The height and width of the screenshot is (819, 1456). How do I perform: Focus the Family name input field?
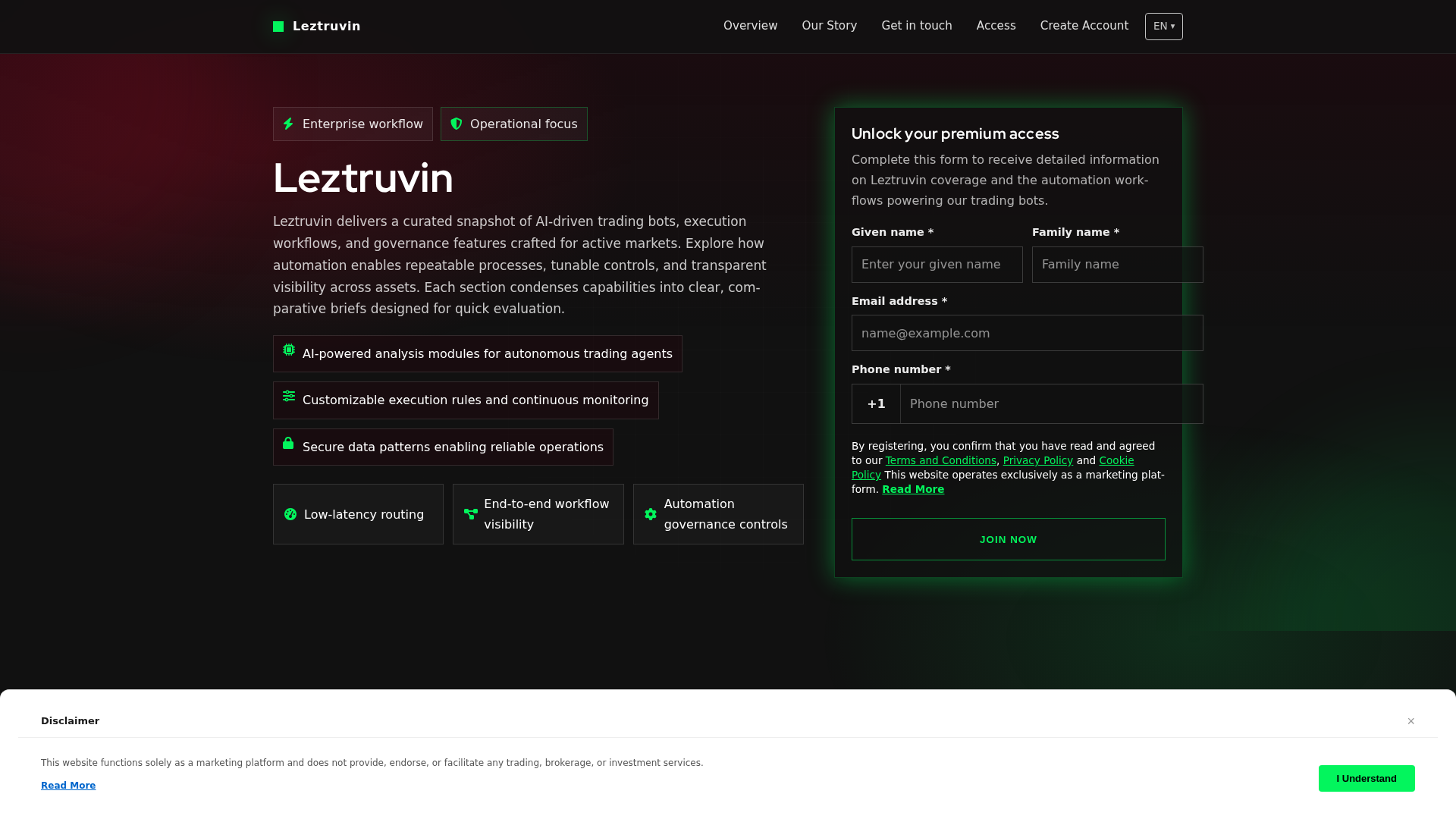tap(1118, 265)
